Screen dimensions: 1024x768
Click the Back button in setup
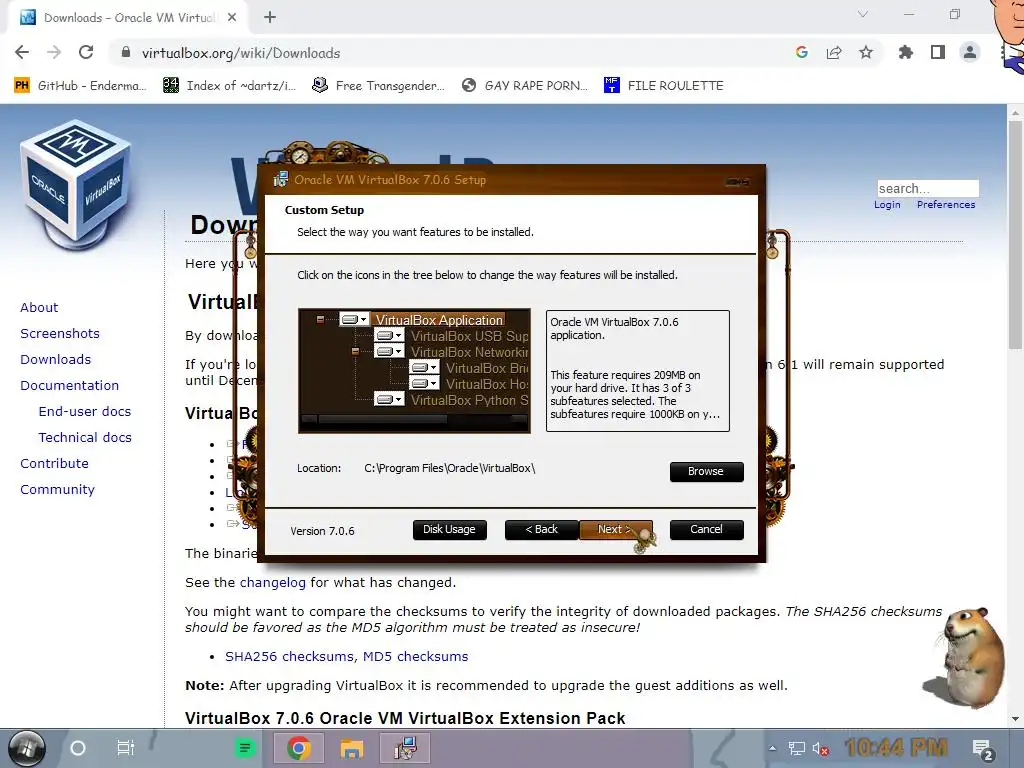[541, 530]
